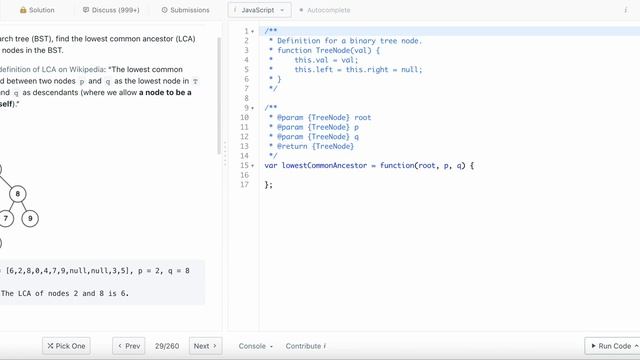Click tree node 9 in the diagram
640x360 pixels.
pos(30,218)
